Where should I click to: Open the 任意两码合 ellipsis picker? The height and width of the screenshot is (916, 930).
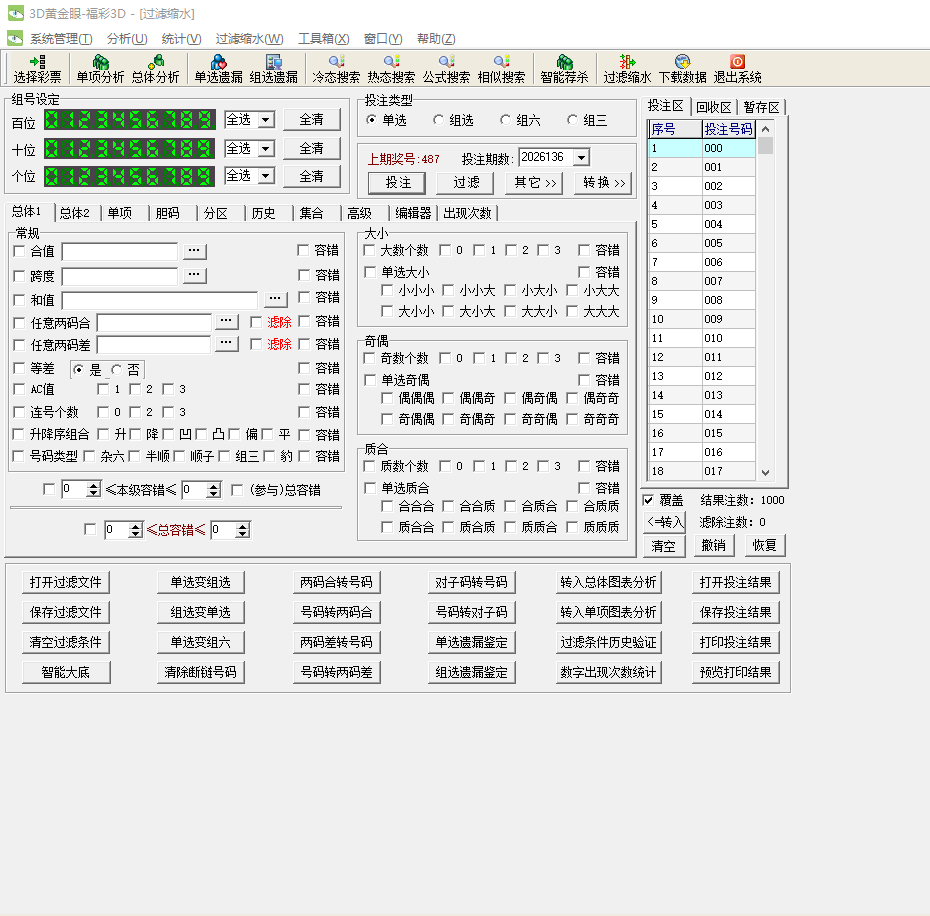coord(226,322)
